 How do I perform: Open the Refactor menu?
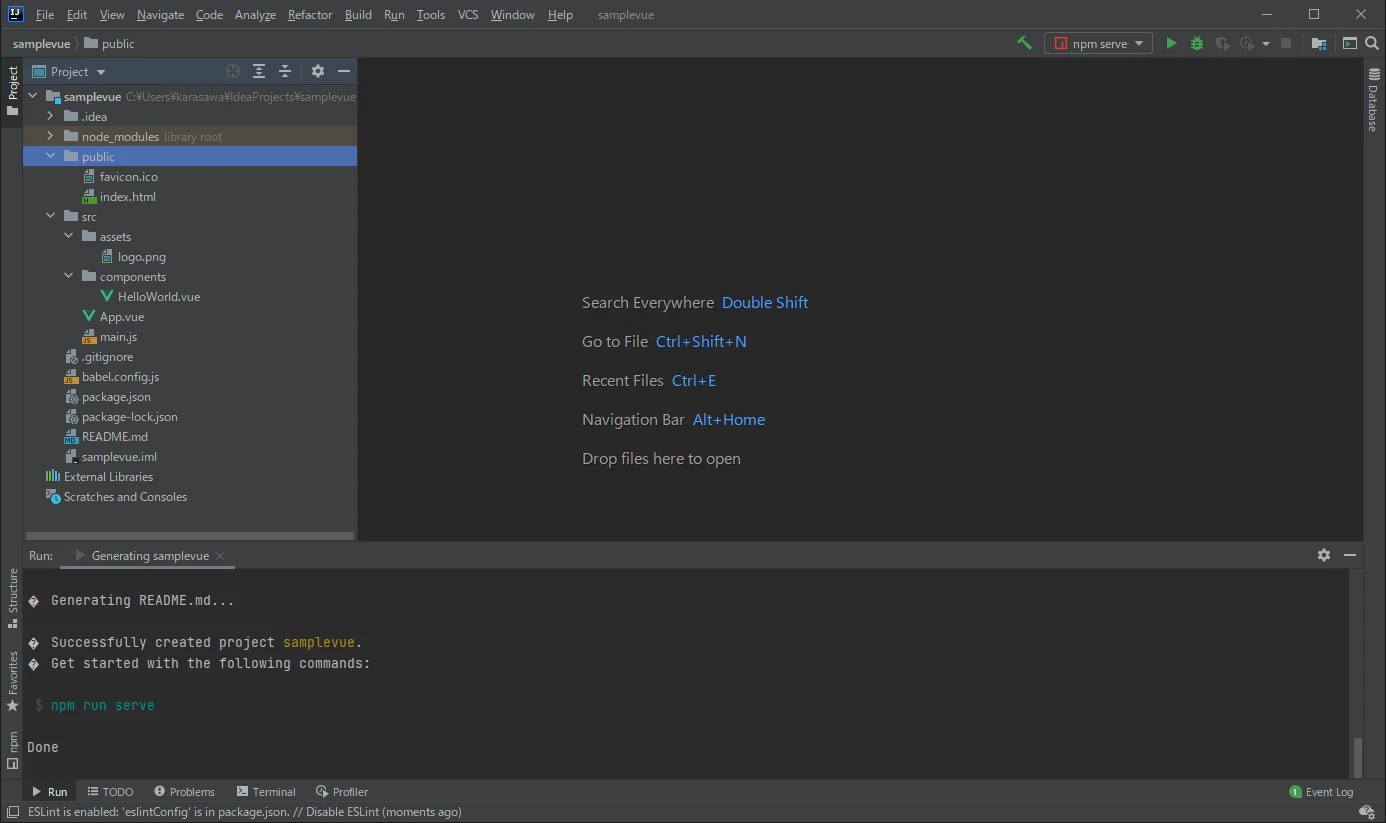310,15
